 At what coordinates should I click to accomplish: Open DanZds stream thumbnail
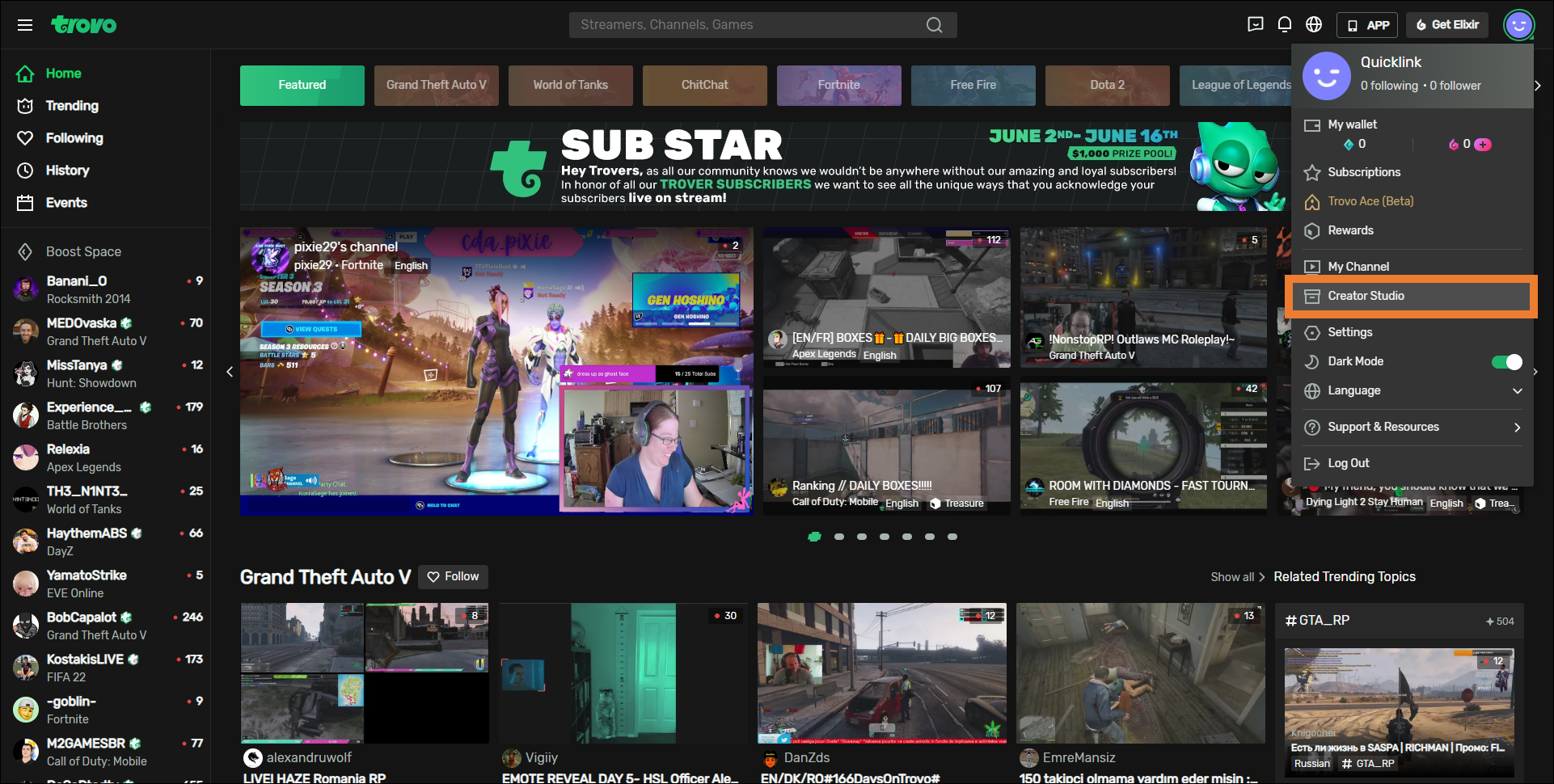(x=882, y=673)
